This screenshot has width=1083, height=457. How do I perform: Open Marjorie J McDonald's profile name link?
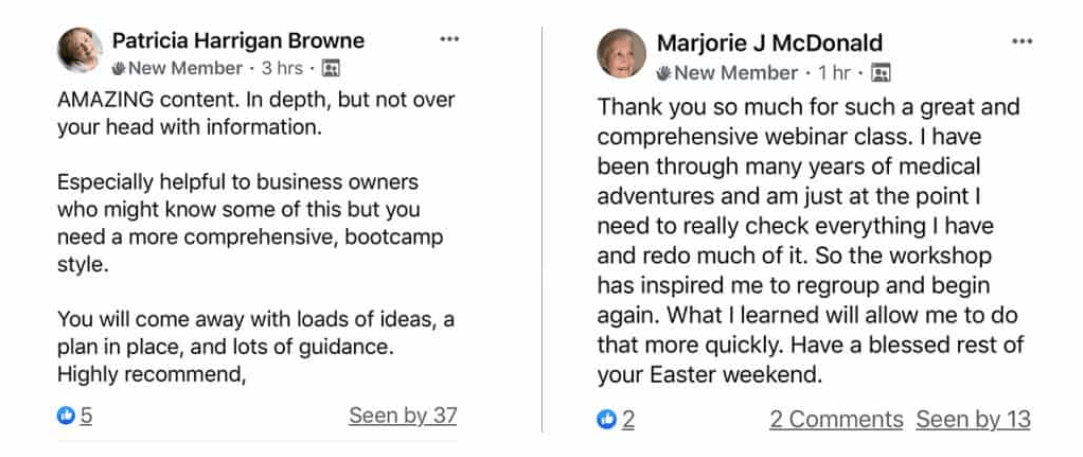pyautogui.click(x=769, y=43)
